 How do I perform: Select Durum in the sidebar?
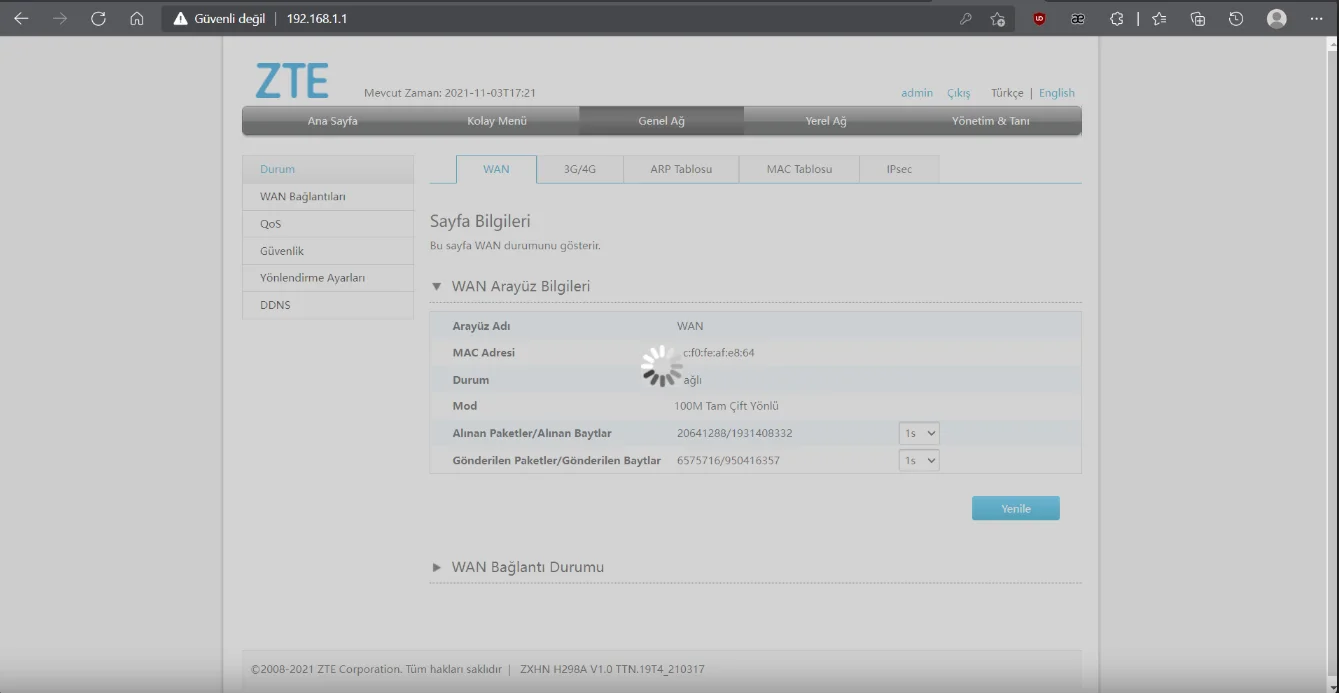click(x=328, y=169)
